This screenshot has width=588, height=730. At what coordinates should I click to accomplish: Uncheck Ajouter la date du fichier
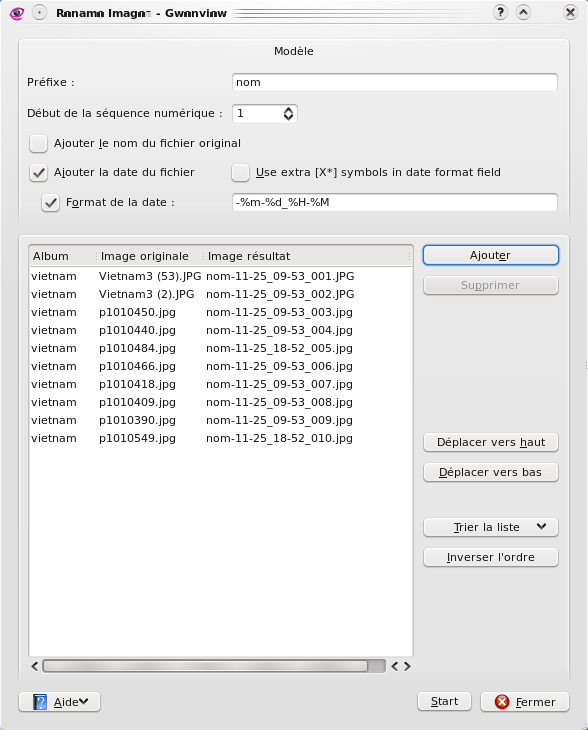39,173
